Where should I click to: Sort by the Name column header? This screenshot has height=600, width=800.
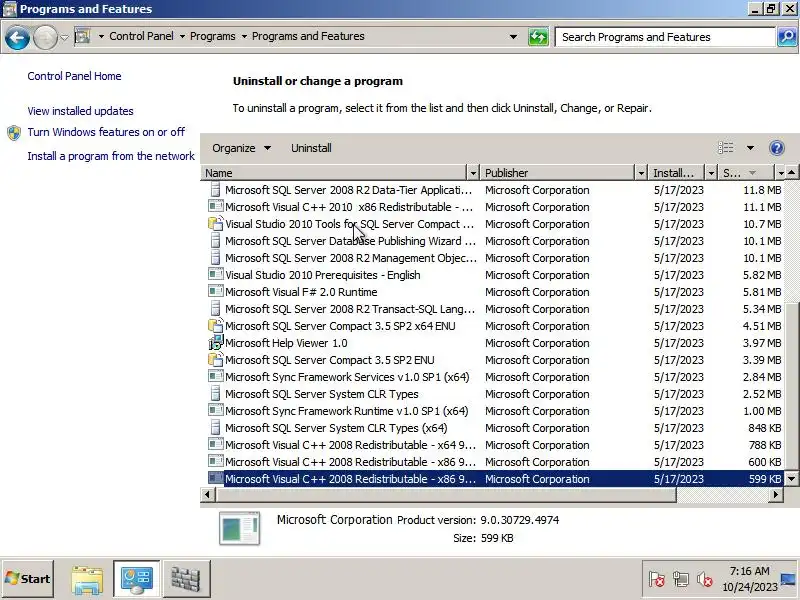[x=334, y=173]
